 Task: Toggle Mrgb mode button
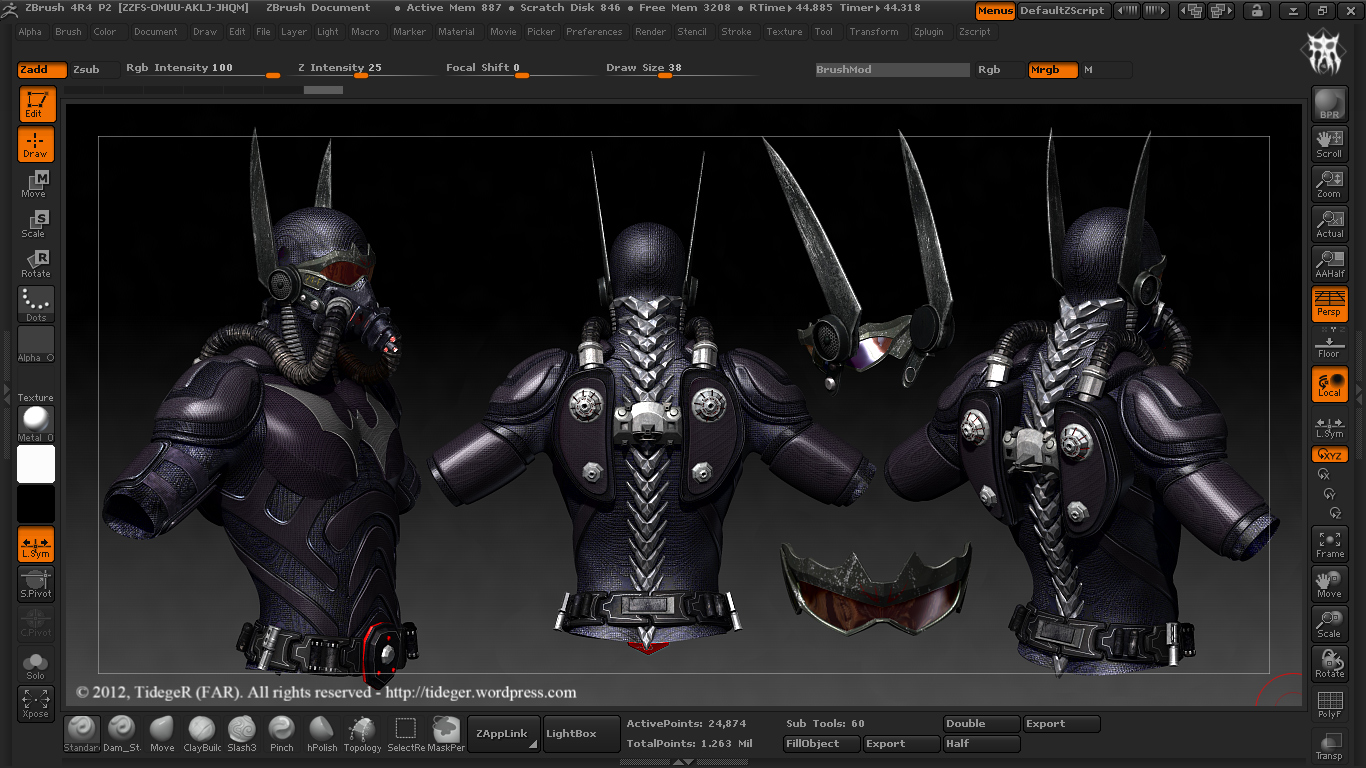(1053, 70)
